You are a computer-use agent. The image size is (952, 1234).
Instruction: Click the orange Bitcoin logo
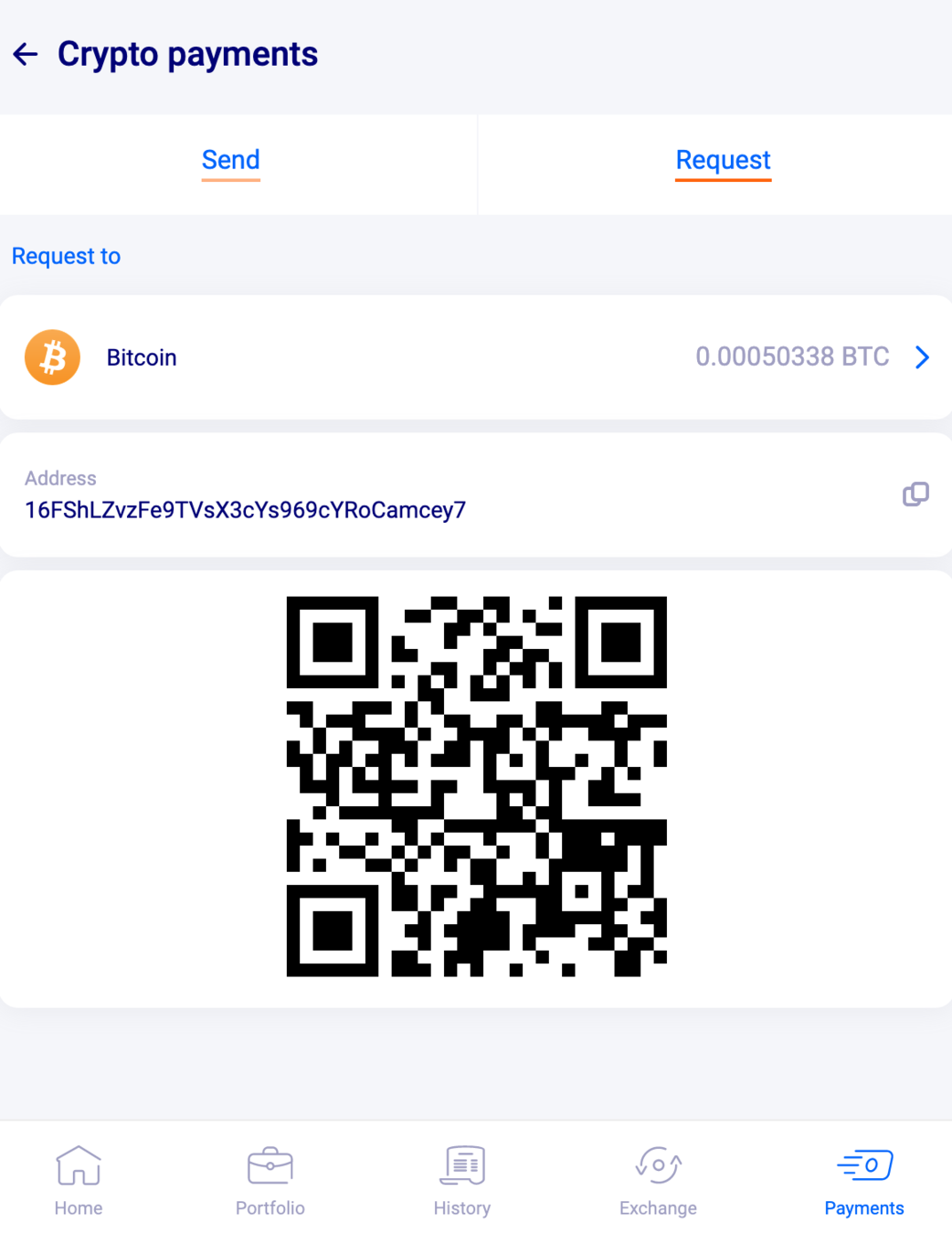52,357
